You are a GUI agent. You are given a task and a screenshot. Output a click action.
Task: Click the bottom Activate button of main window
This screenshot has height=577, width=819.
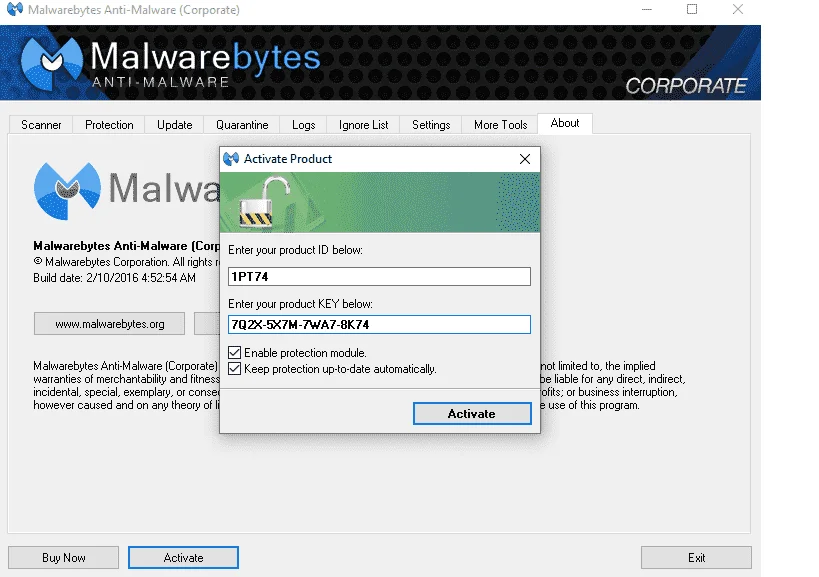pos(183,558)
